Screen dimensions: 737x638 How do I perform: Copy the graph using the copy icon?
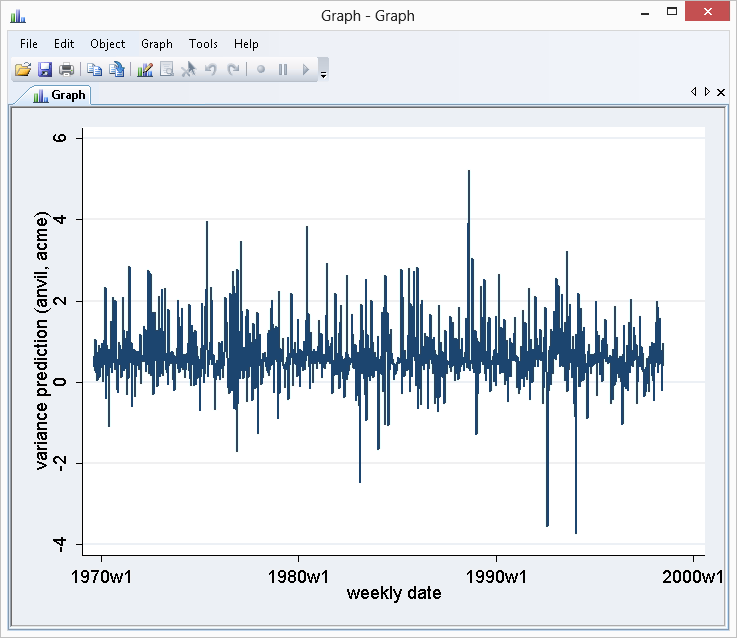(x=94, y=70)
